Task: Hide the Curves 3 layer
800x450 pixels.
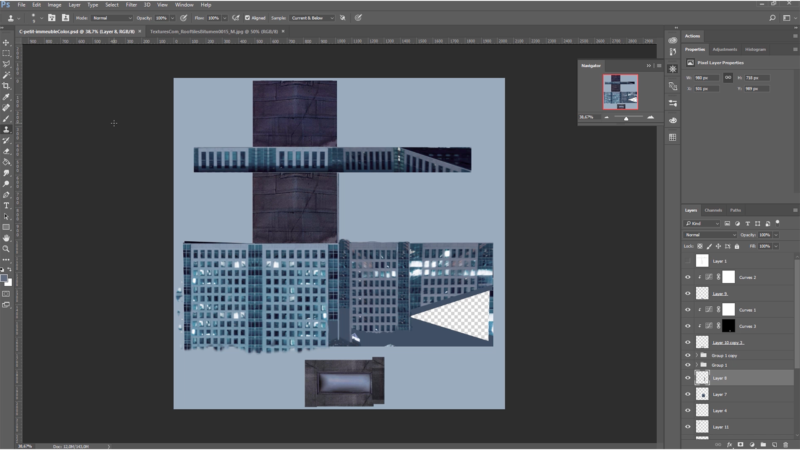Action: click(x=688, y=326)
